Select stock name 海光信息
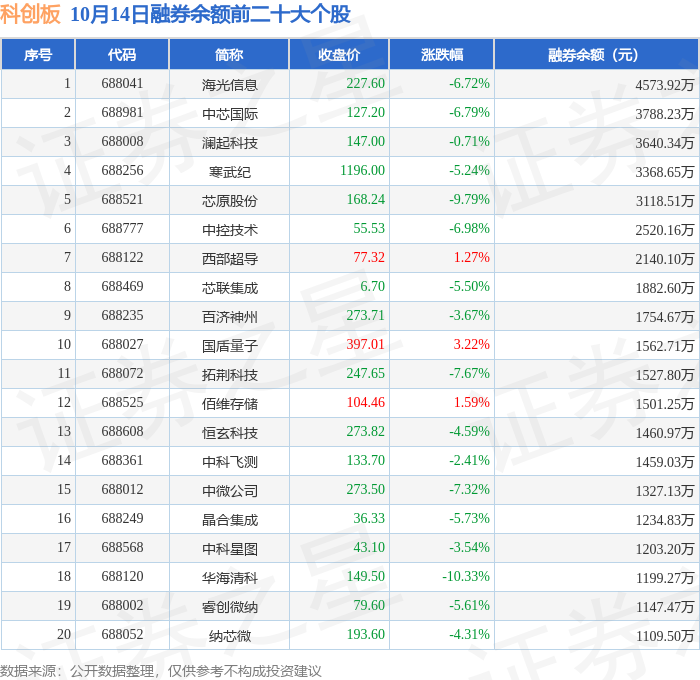 (229, 84)
